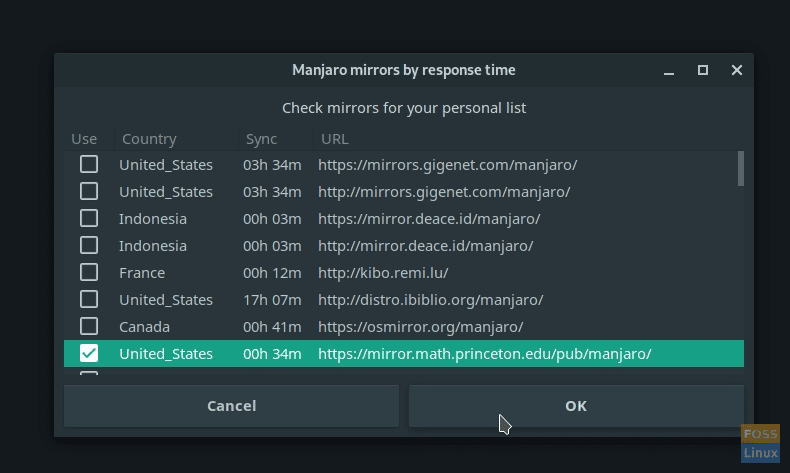Click the Canada country cell

[x=144, y=326]
